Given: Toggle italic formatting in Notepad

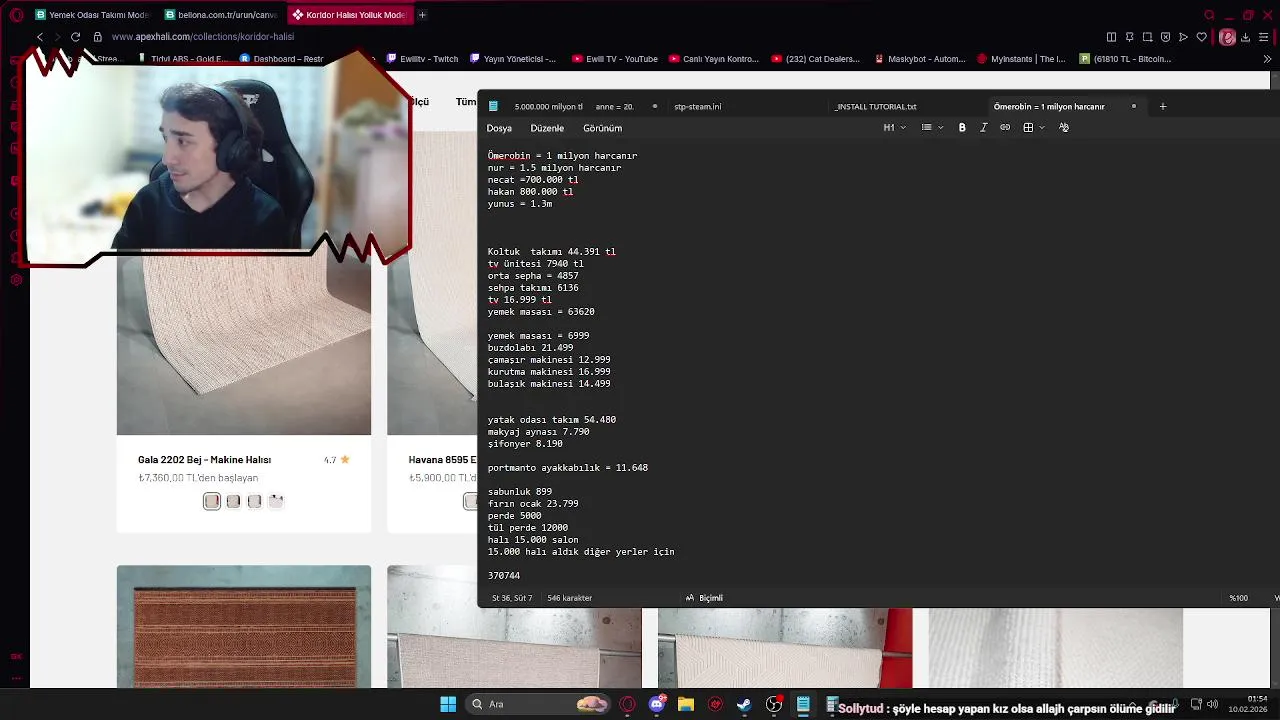Looking at the screenshot, I should [984, 128].
